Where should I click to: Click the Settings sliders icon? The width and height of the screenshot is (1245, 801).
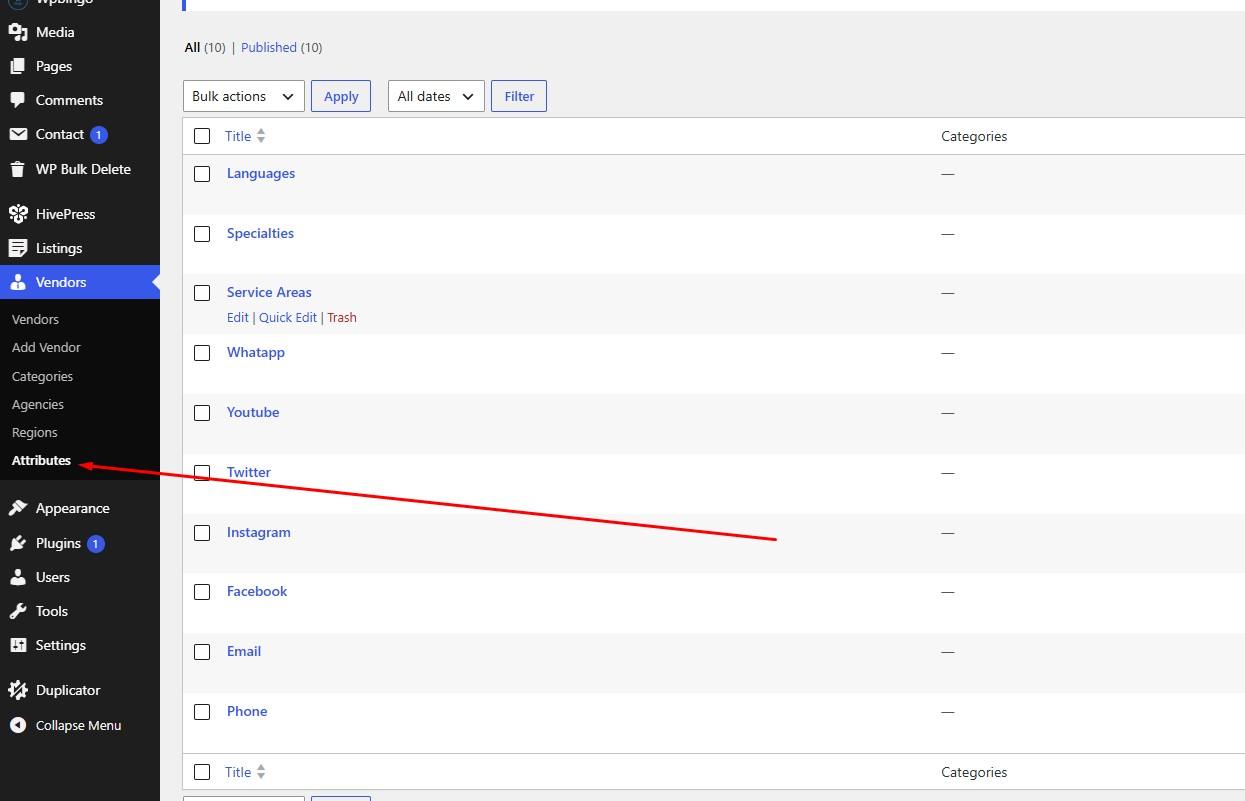pos(18,645)
